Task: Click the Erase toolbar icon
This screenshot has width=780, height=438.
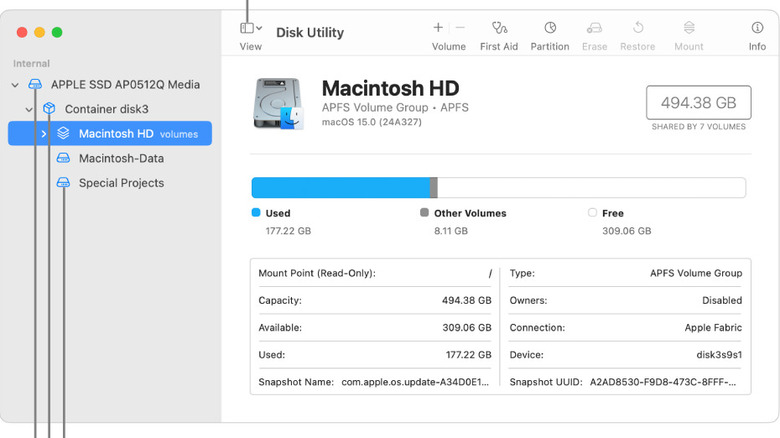Action: [x=594, y=27]
